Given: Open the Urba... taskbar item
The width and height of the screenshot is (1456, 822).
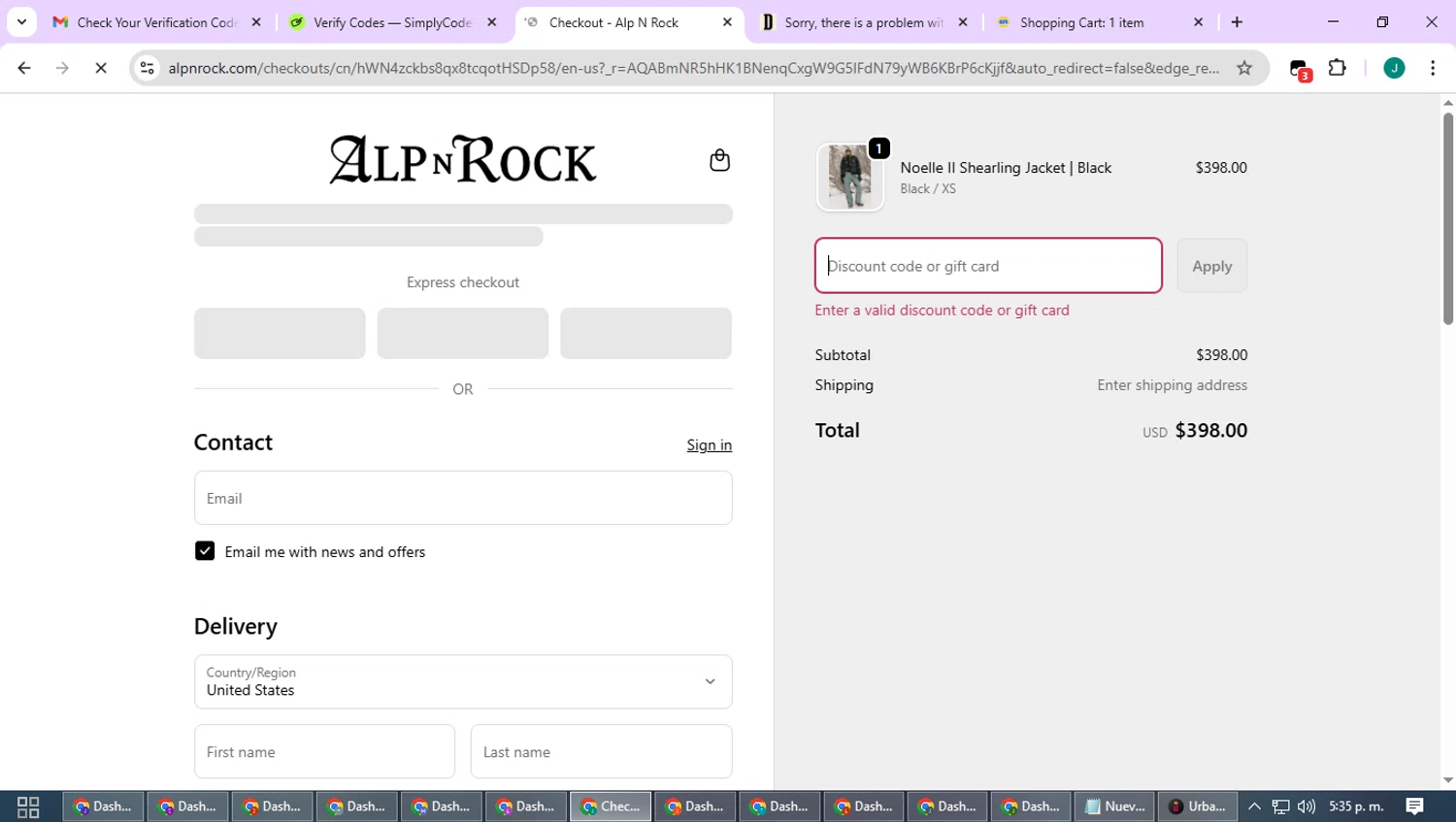Looking at the screenshot, I should pyautogui.click(x=1198, y=806).
